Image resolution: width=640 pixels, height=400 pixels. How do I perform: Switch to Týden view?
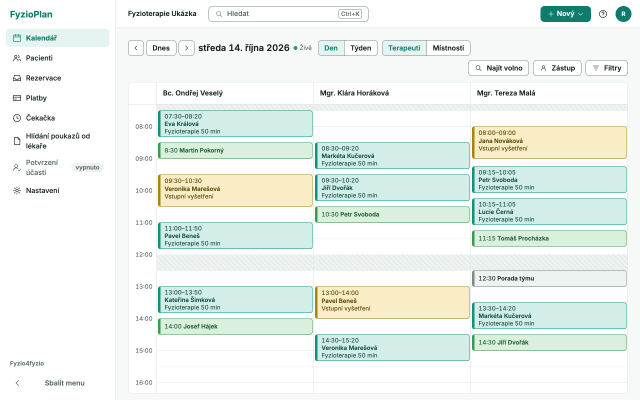(361, 48)
